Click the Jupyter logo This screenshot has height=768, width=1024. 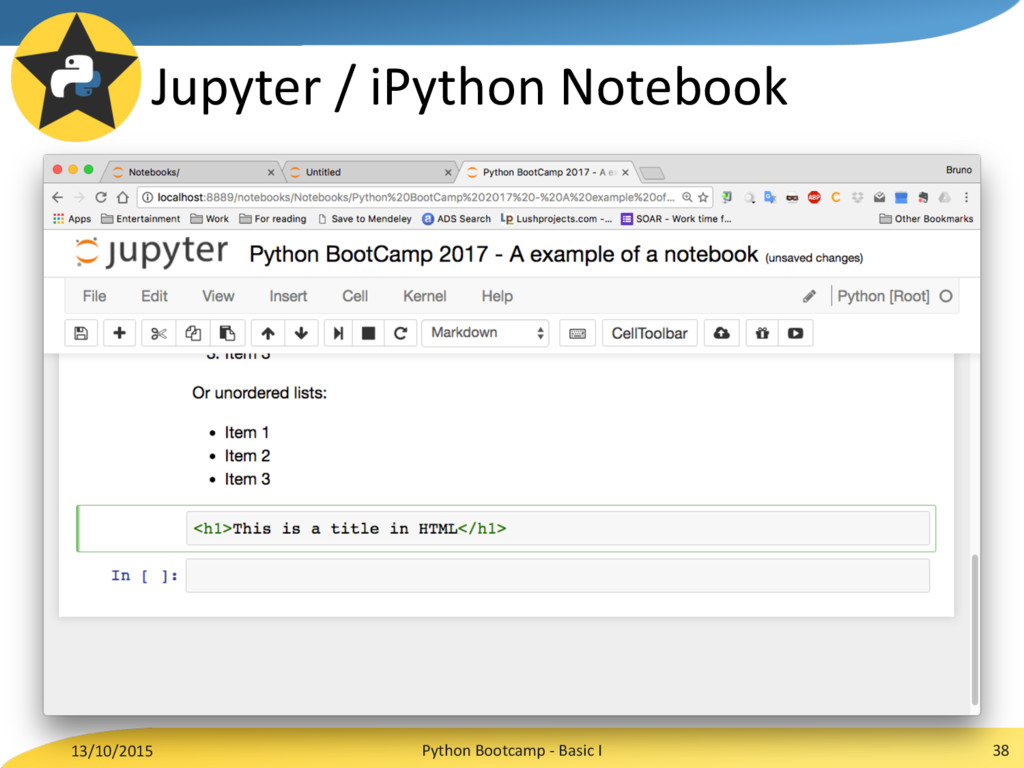(x=152, y=253)
